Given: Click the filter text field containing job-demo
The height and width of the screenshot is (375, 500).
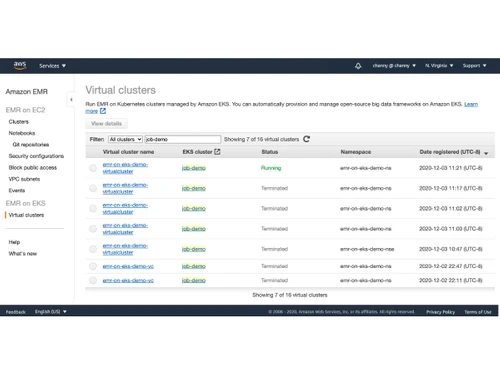Looking at the screenshot, I should pos(183,139).
